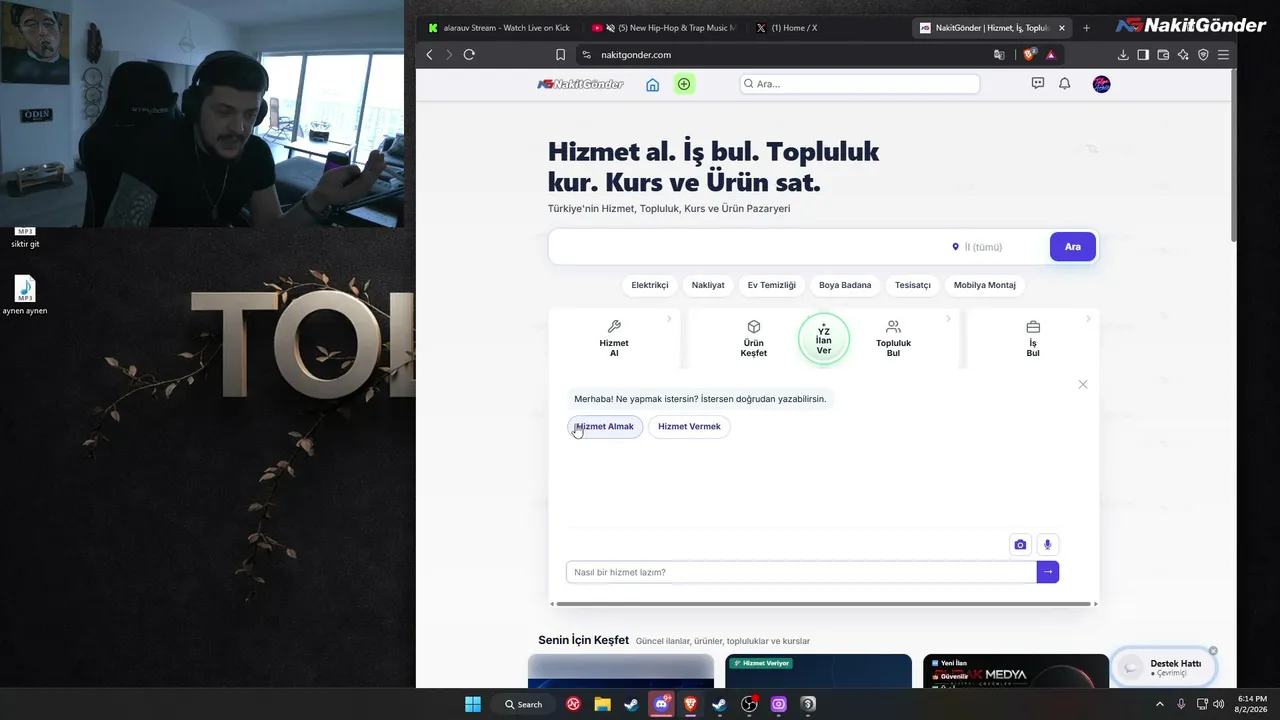Open OBS Studio from the taskbar
Image resolution: width=1280 pixels, height=720 pixels.
pos(749,704)
